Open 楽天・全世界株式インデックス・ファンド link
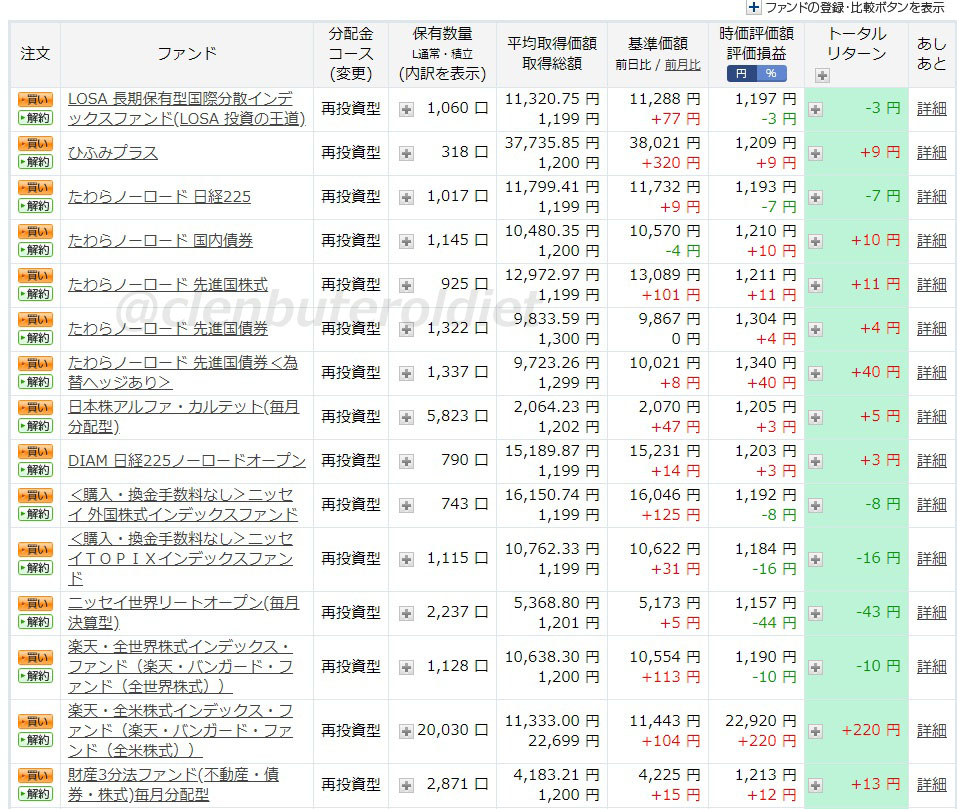This screenshot has height=809, width=957. 180,666
